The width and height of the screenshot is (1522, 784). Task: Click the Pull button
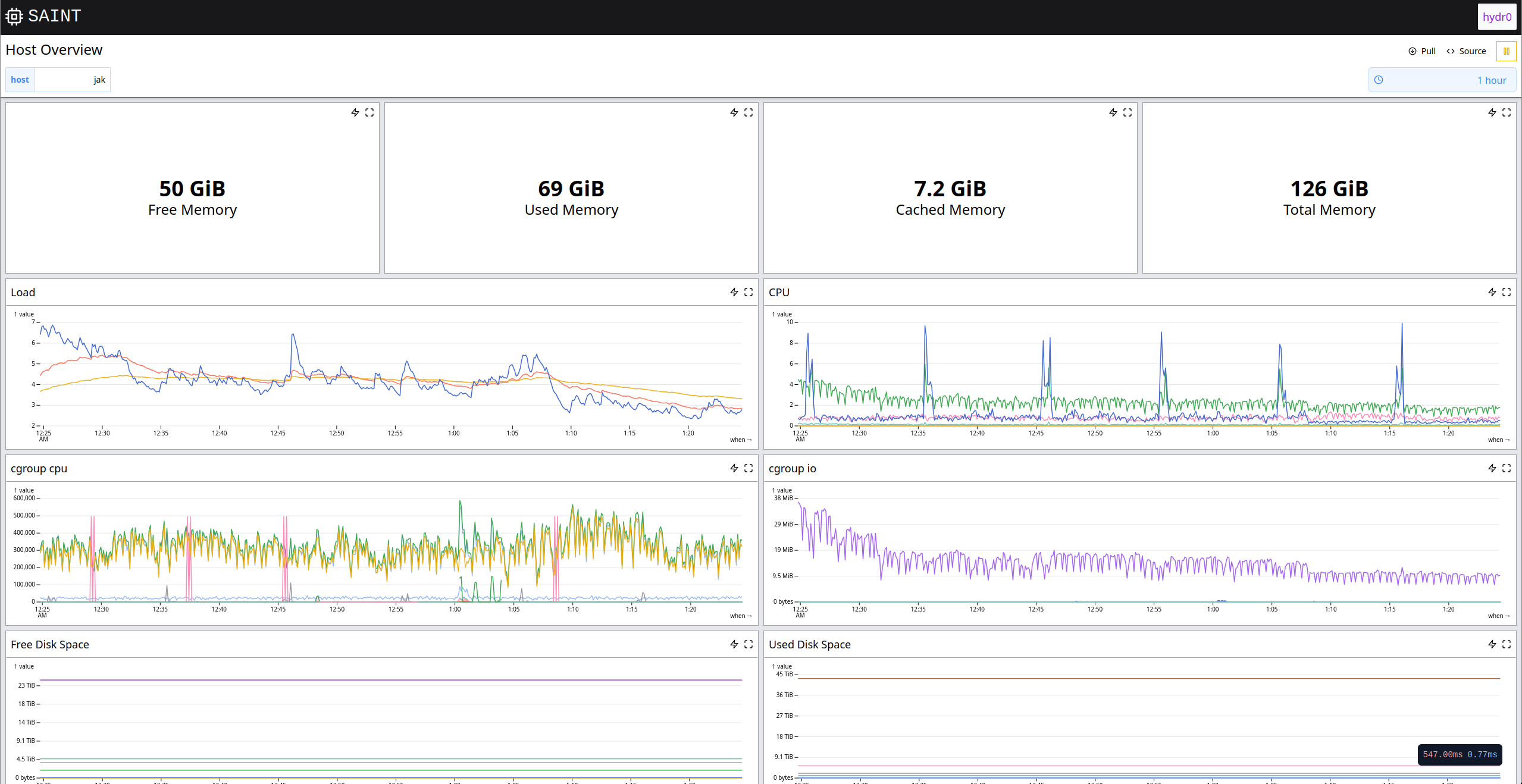coord(1422,51)
